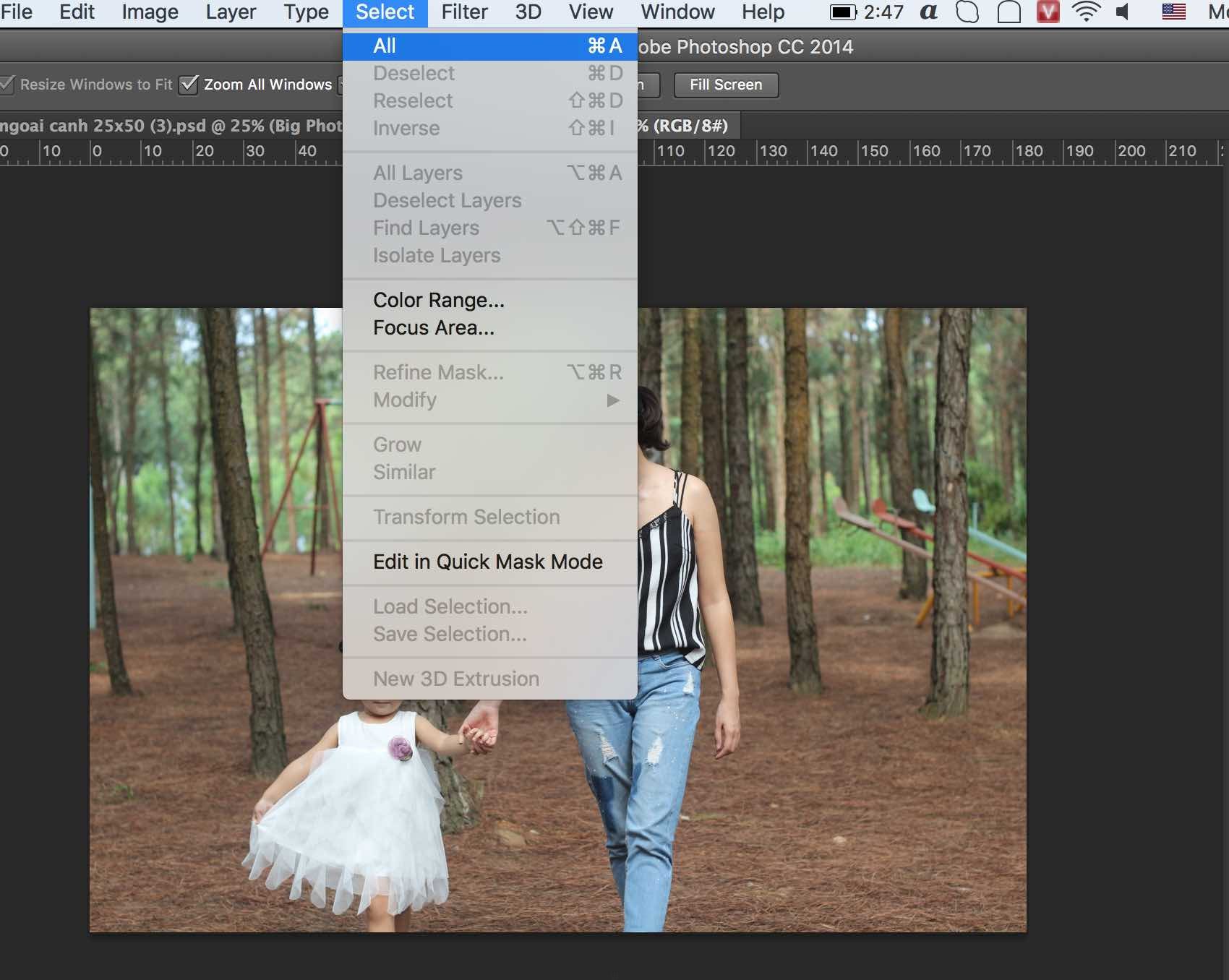Open the US flag input source menu
Image resolution: width=1229 pixels, height=980 pixels.
point(1173,12)
